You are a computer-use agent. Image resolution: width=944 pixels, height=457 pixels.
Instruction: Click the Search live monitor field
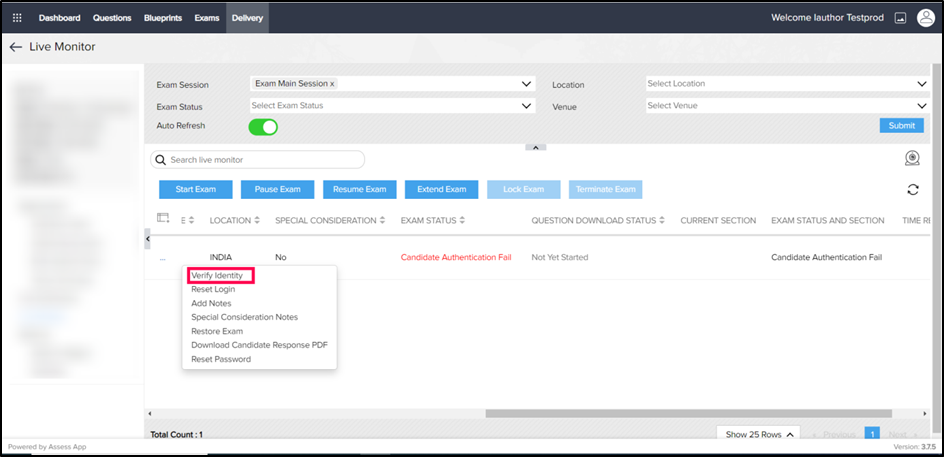(258, 160)
